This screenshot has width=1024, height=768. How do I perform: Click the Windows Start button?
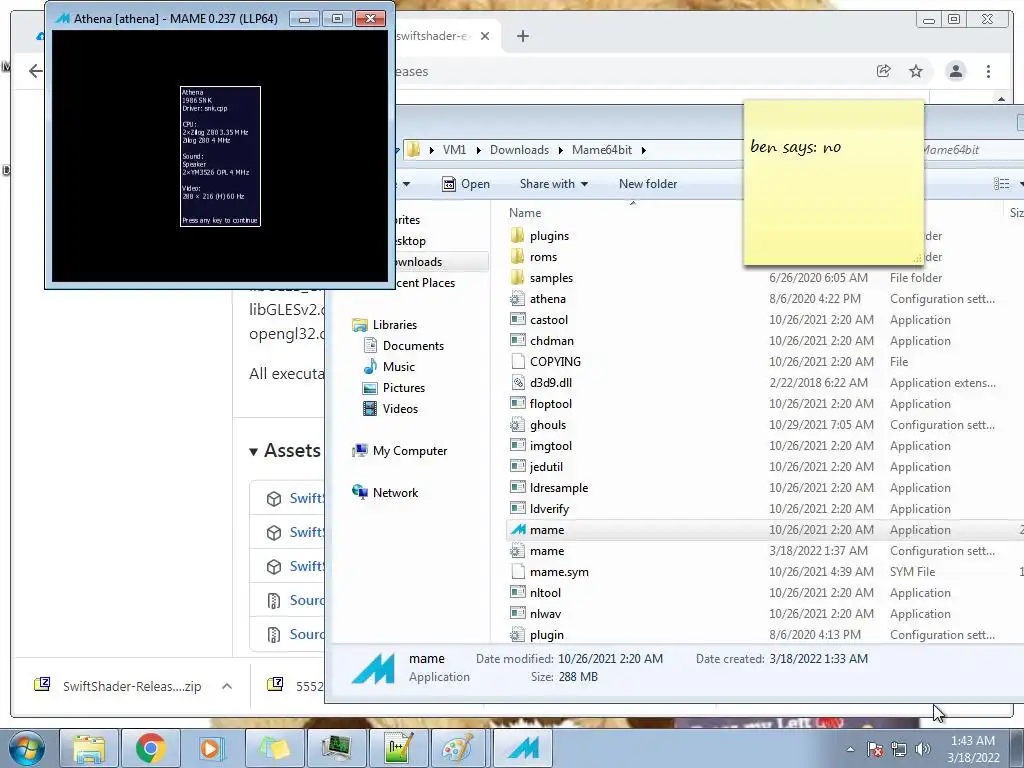[x=26, y=749]
